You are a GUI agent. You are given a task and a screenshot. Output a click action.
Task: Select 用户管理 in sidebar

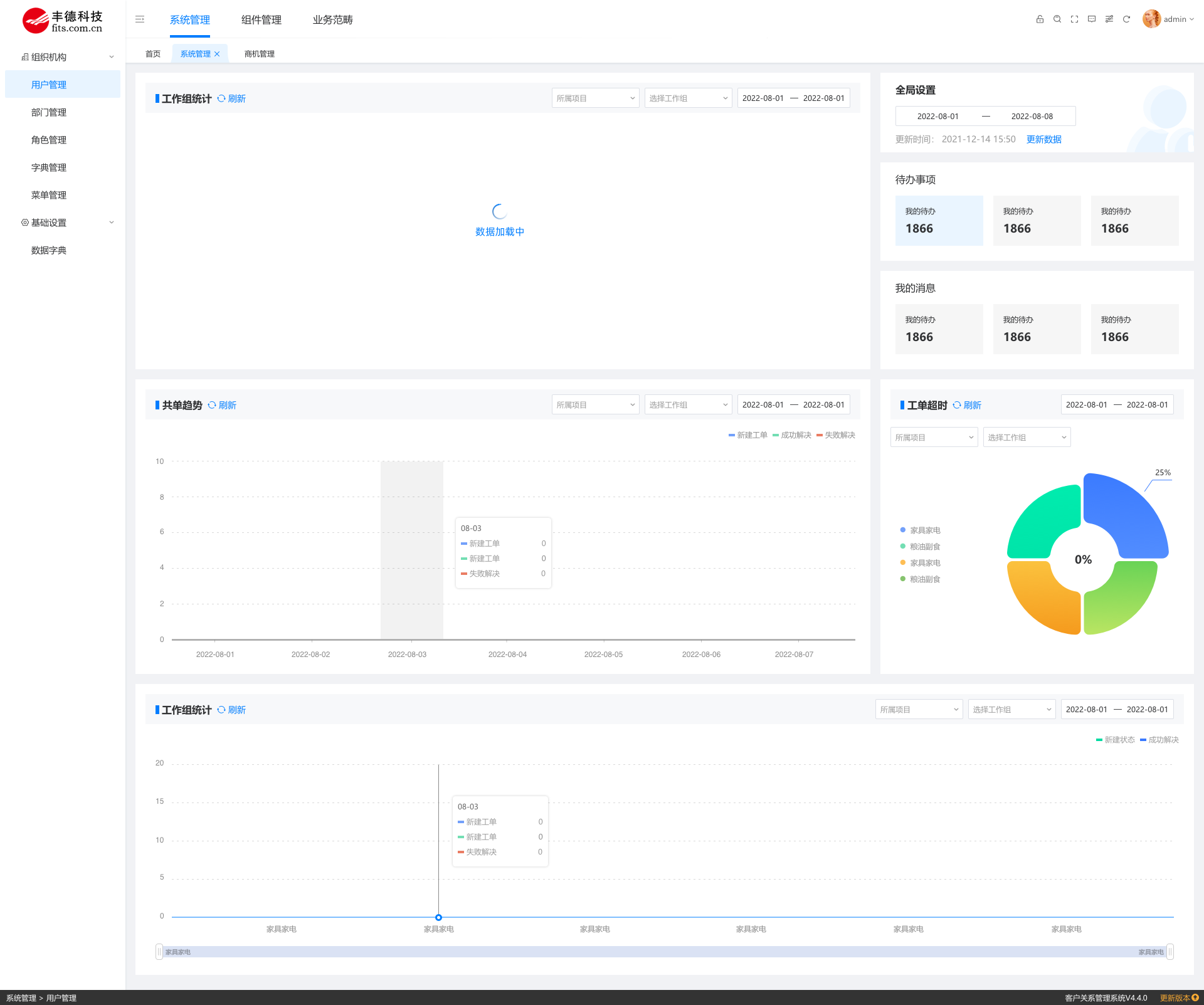[63, 85]
